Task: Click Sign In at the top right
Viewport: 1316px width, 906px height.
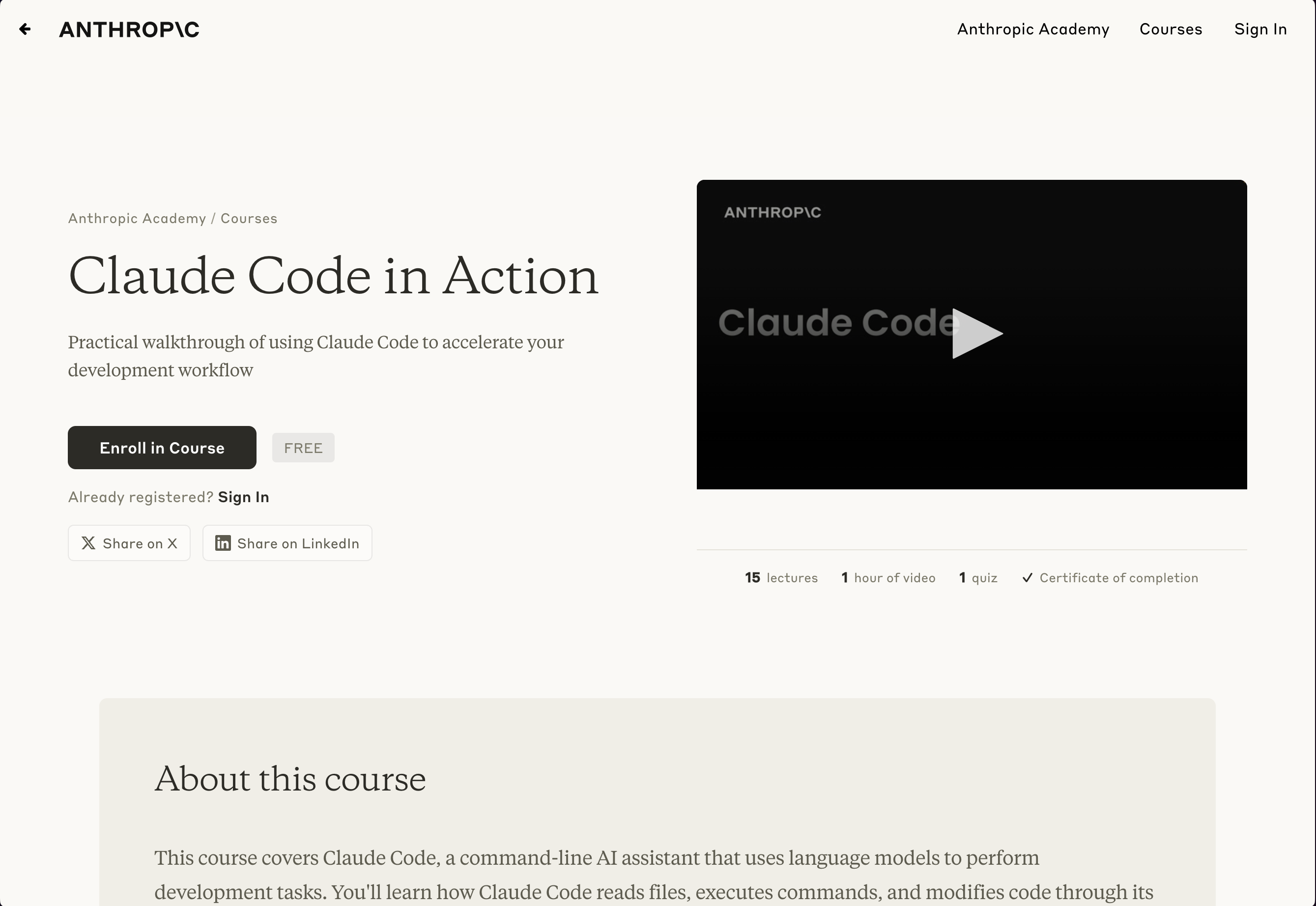Action: click(x=1261, y=29)
